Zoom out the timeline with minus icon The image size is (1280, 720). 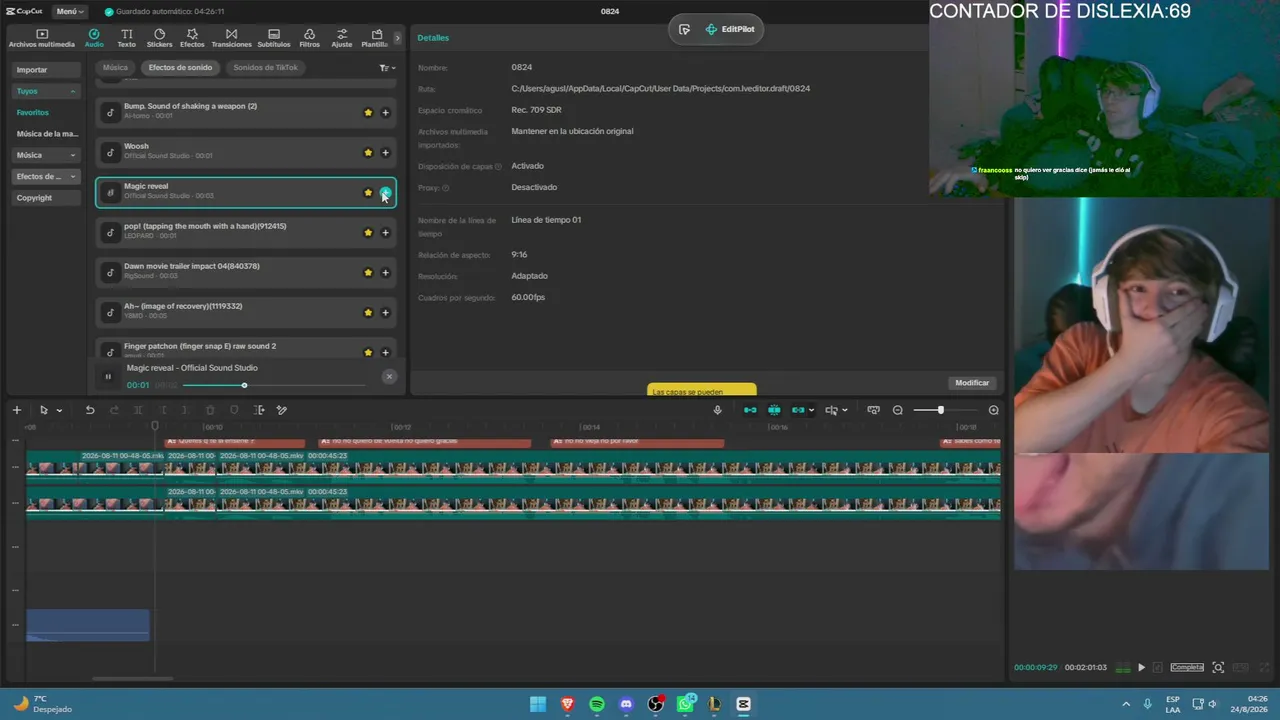[x=897, y=410]
